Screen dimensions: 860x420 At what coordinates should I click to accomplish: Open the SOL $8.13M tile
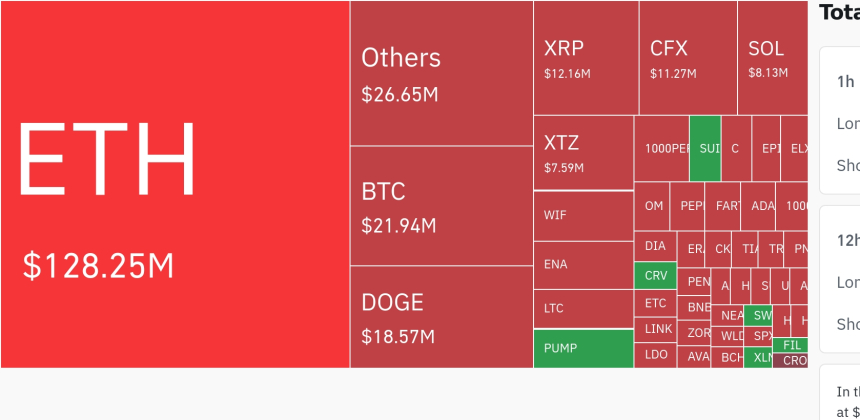click(x=772, y=58)
